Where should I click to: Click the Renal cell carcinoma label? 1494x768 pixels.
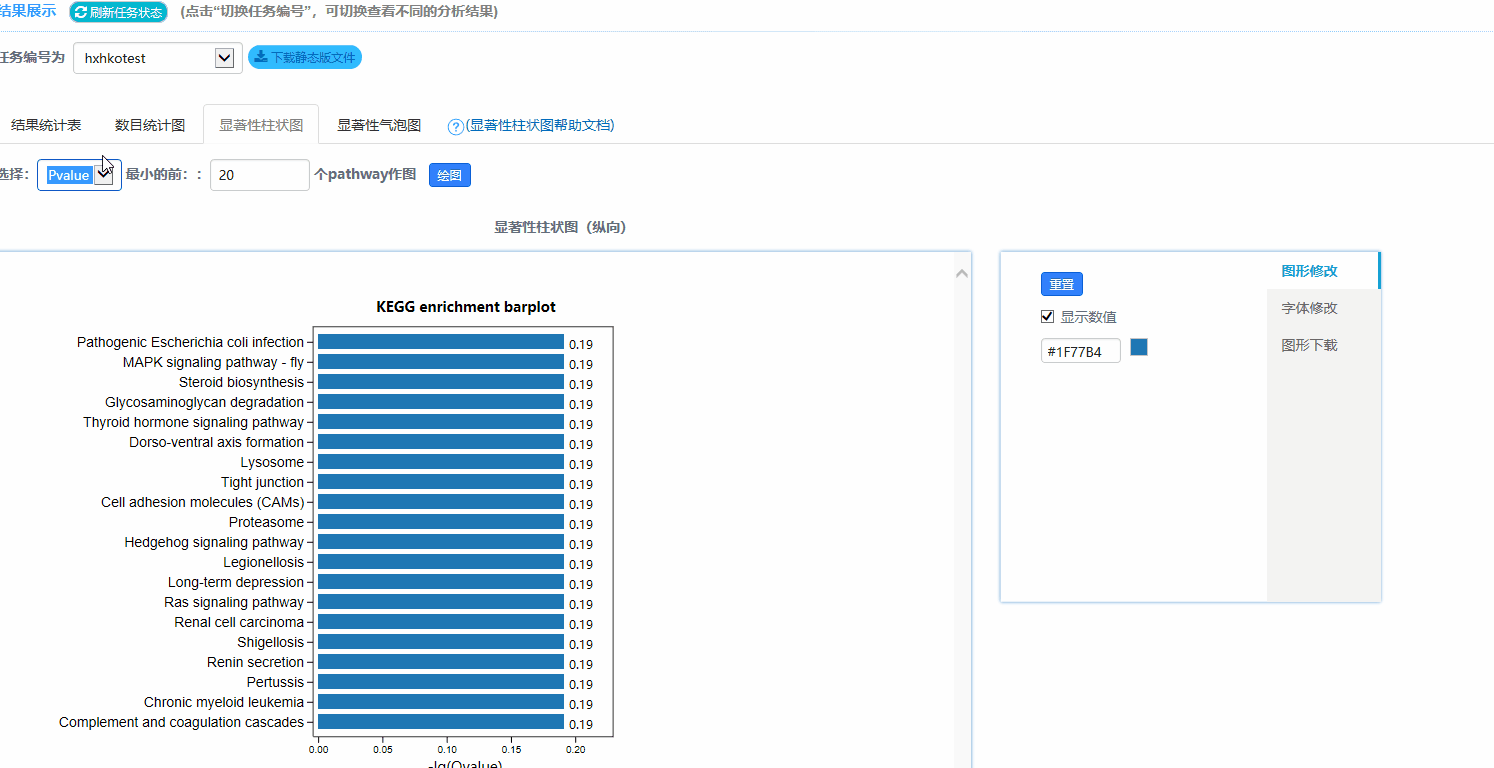tap(239, 622)
